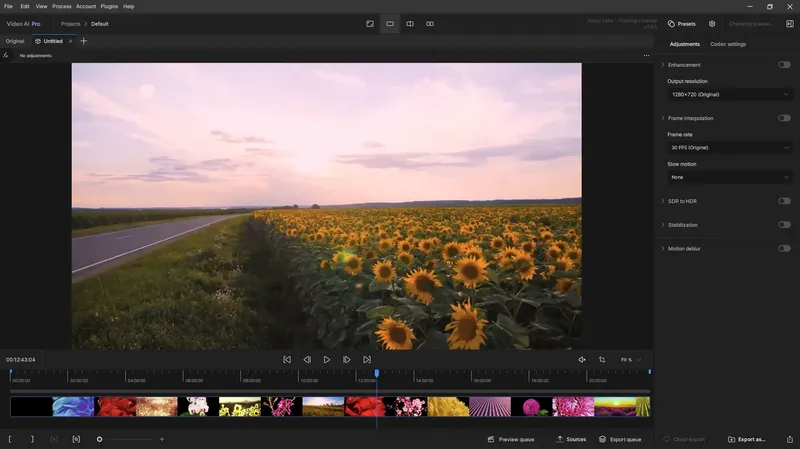Mute the preview audio with the speaker icon
800x450 pixels.
click(x=582, y=360)
